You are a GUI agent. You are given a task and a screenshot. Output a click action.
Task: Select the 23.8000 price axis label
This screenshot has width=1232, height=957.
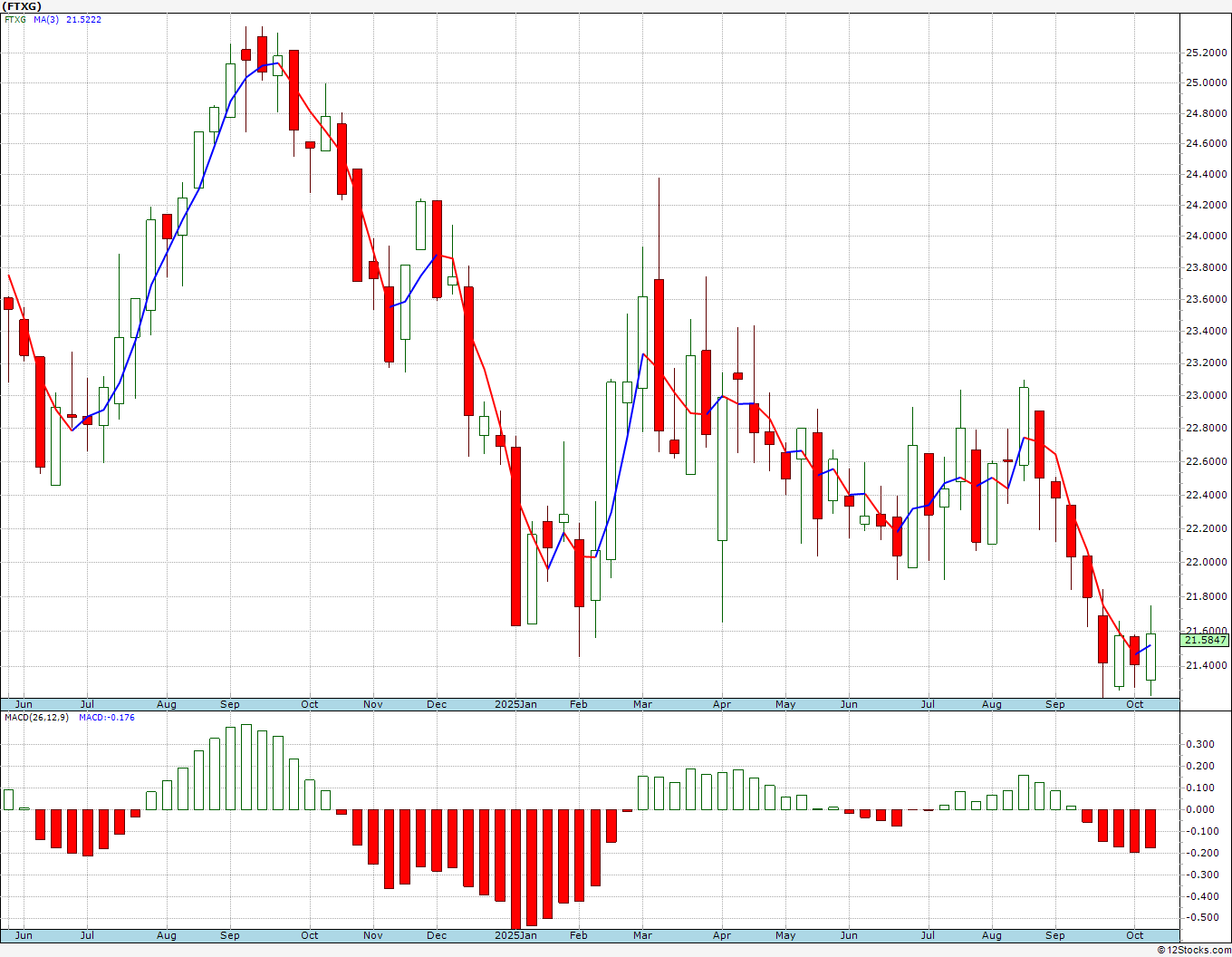1206,268
